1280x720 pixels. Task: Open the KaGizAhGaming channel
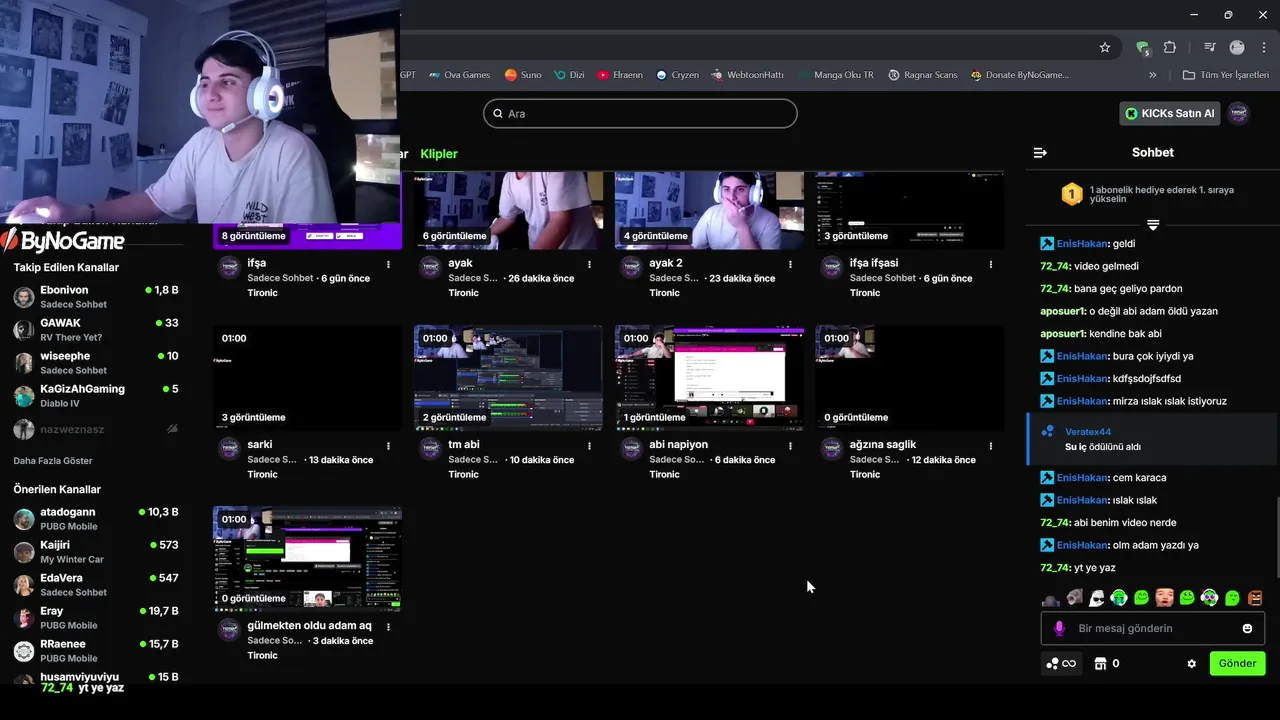[x=96, y=395]
